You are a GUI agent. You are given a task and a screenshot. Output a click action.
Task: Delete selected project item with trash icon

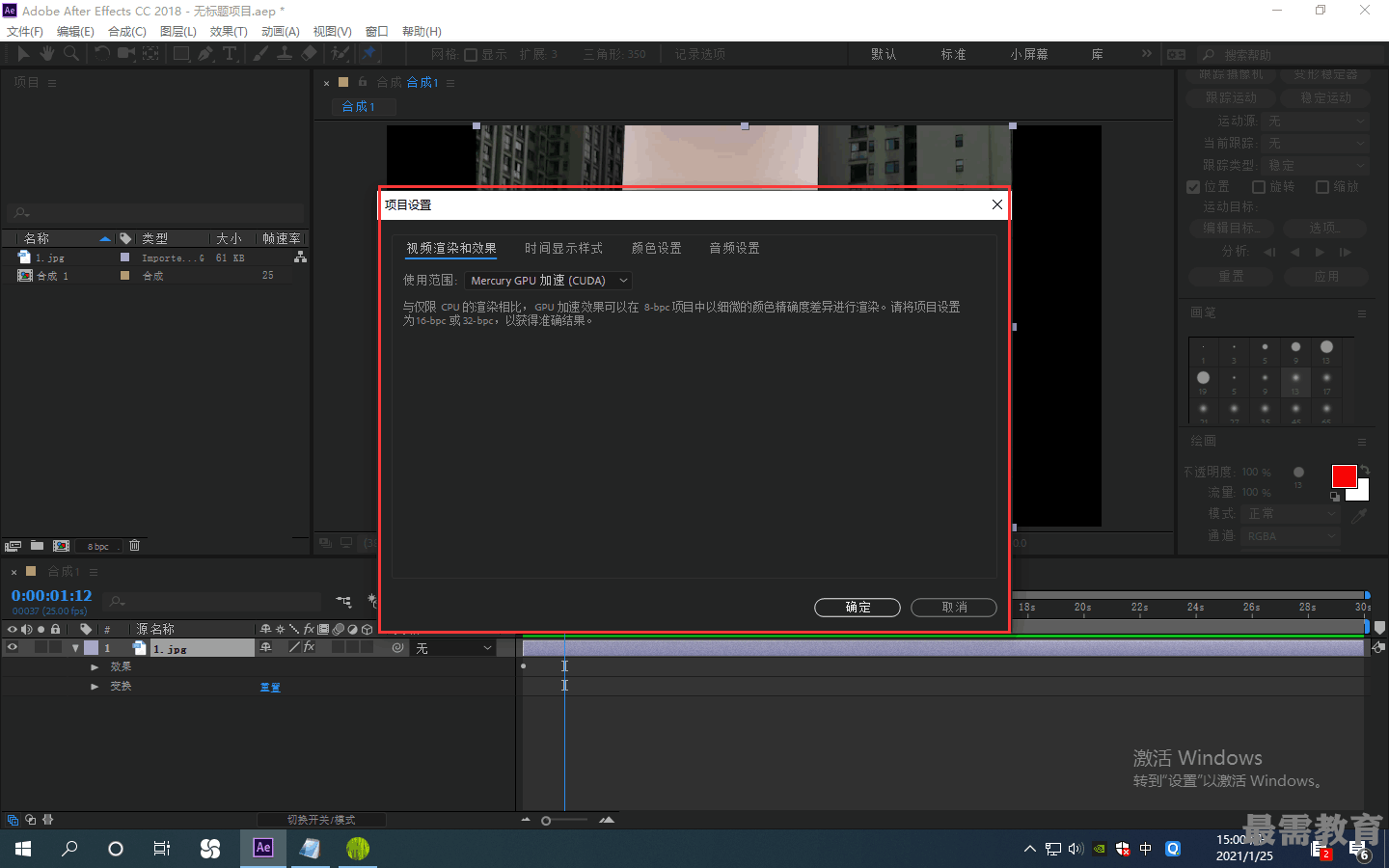click(135, 546)
